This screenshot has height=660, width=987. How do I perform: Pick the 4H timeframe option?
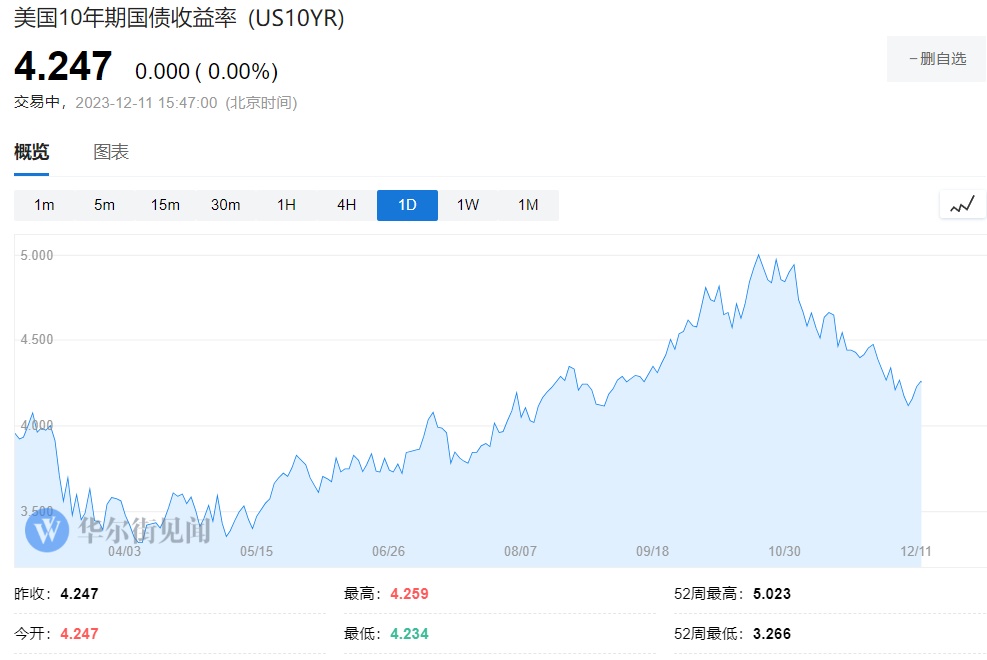point(346,205)
